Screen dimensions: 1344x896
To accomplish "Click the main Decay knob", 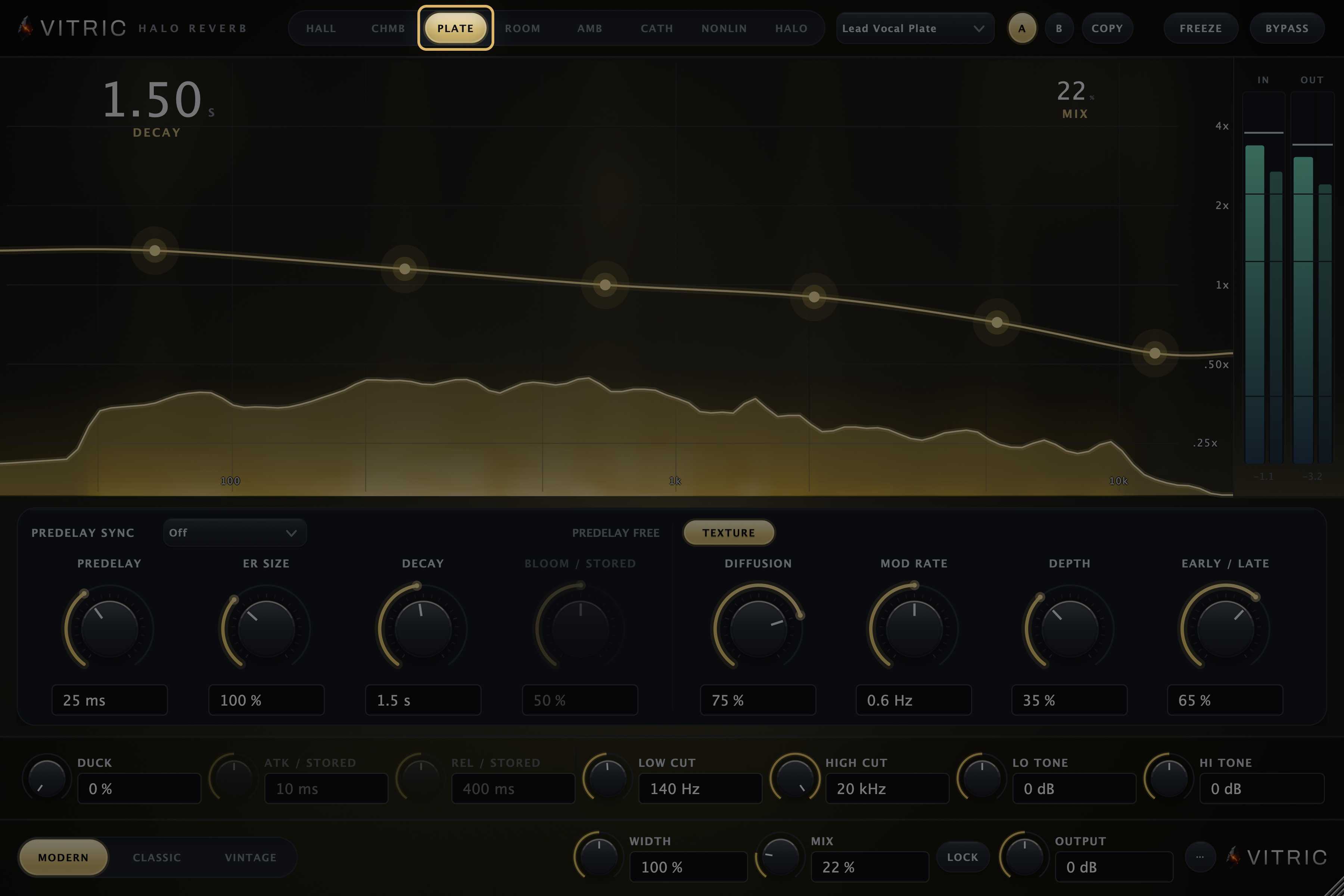I will 423,629.
